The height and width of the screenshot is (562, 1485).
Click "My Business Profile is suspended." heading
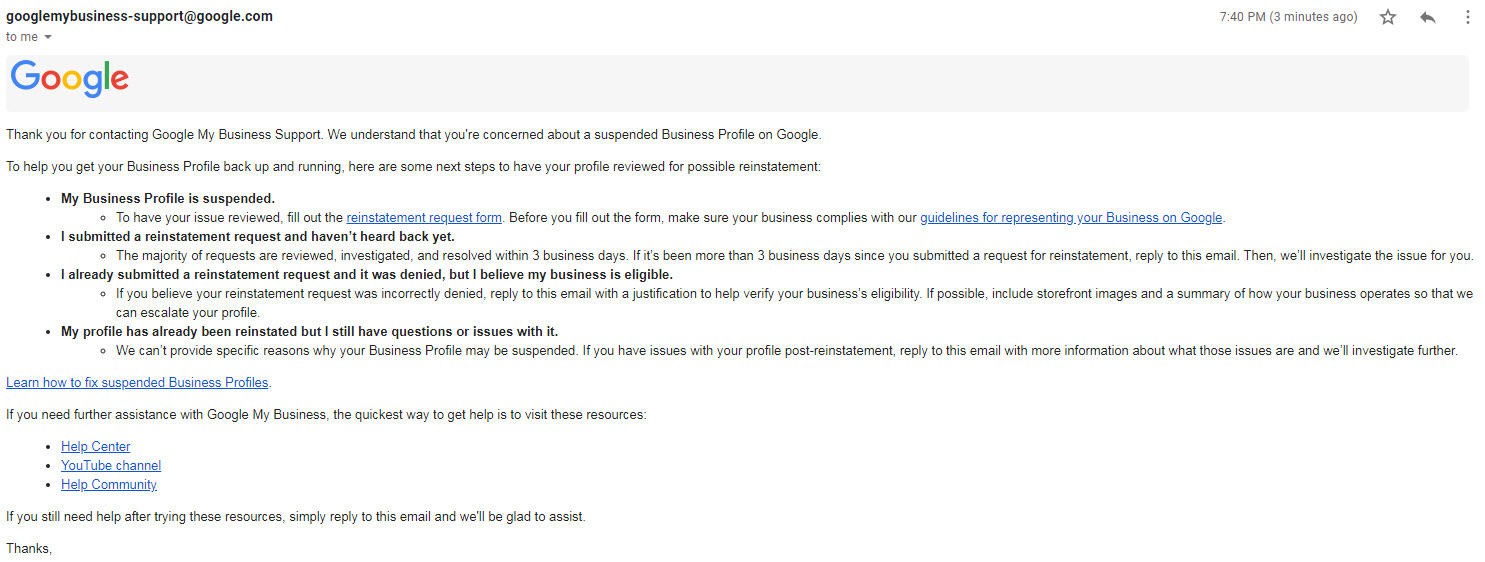coord(168,198)
